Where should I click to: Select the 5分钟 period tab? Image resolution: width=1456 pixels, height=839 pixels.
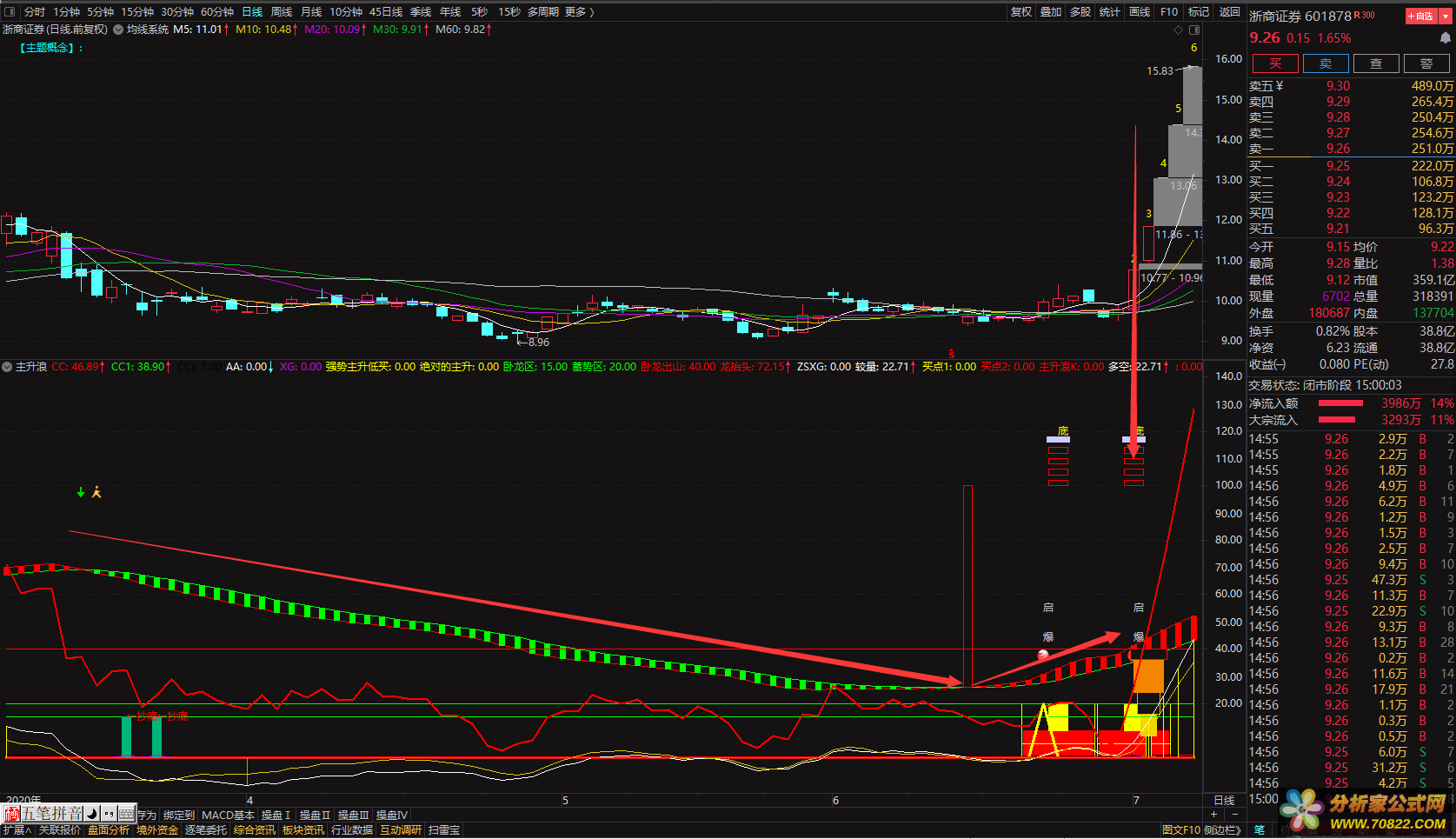pos(100,12)
